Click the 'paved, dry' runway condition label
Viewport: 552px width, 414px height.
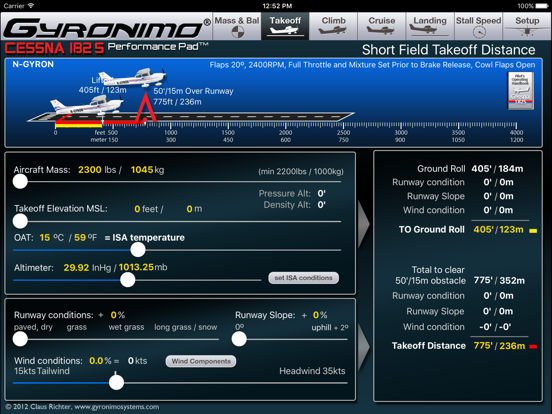coord(33,327)
